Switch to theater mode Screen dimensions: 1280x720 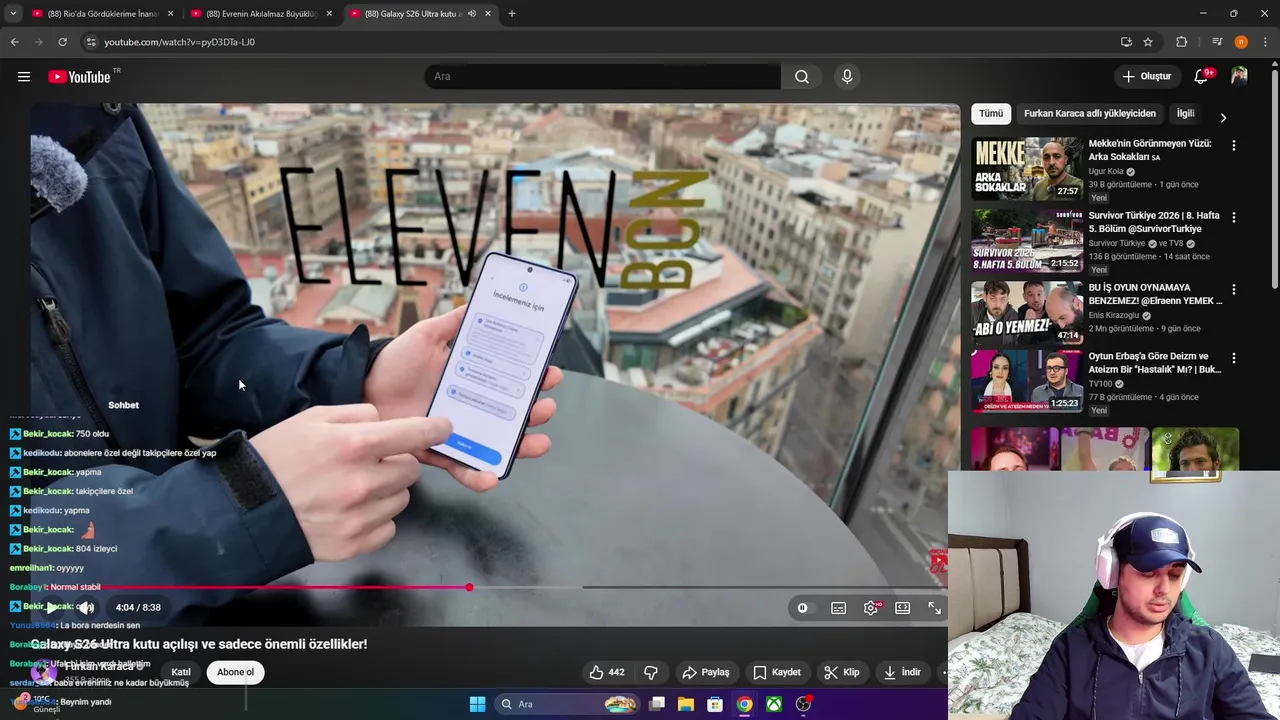(x=903, y=608)
